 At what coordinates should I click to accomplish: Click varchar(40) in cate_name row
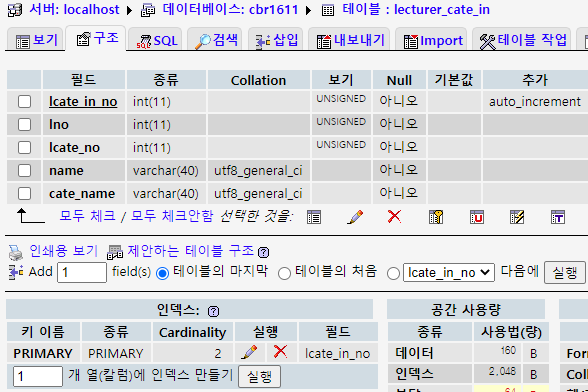click(166, 194)
